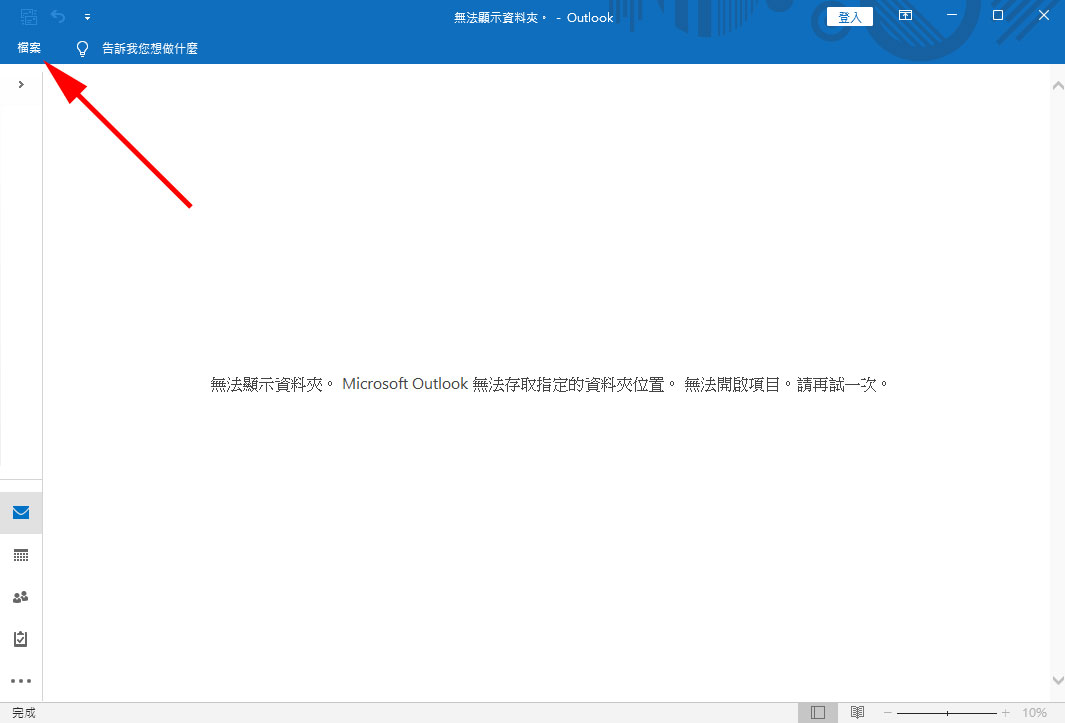Image resolution: width=1065 pixels, height=723 pixels.
Task: Maximize the Outlook window
Action: (x=998, y=15)
